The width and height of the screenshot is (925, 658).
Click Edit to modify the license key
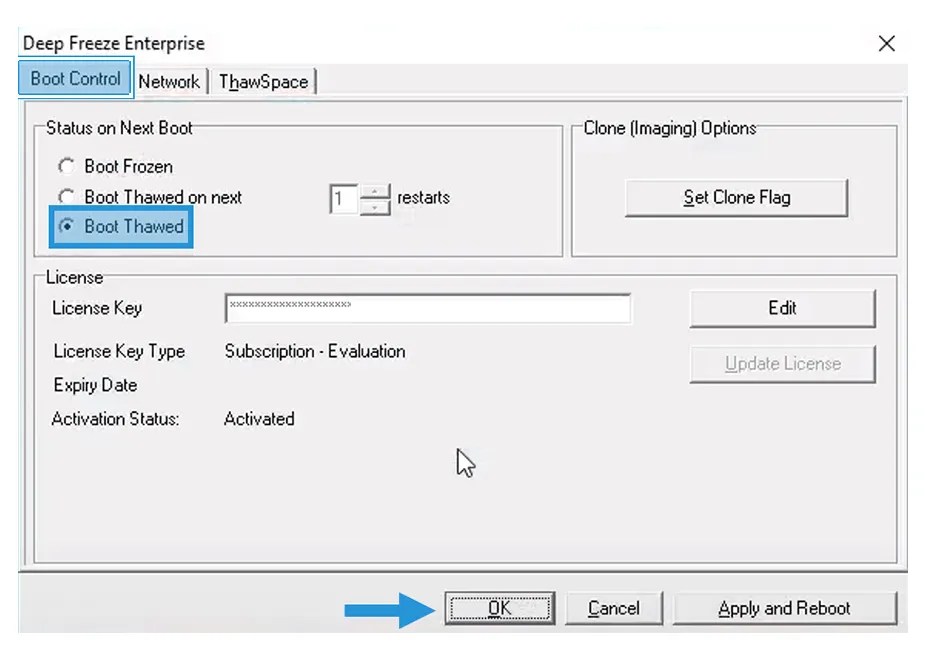[x=782, y=309]
